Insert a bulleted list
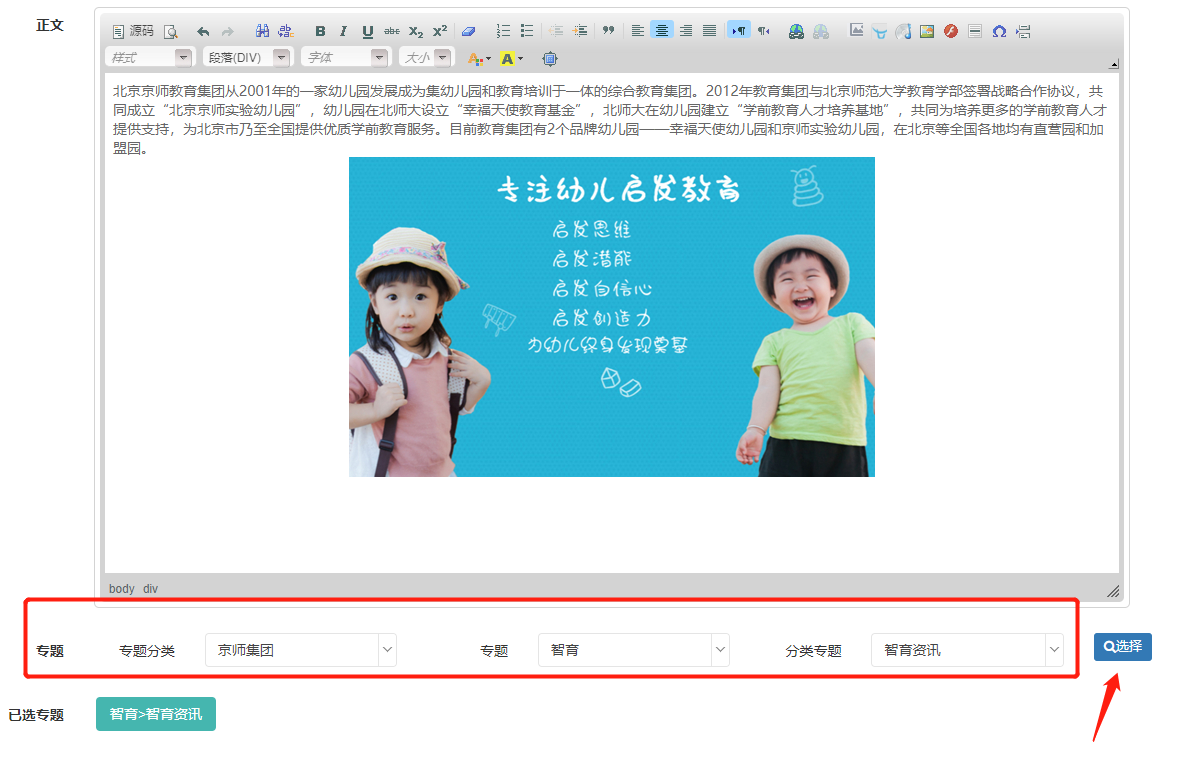Screen dimensions: 1184x758 coord(528,31)
